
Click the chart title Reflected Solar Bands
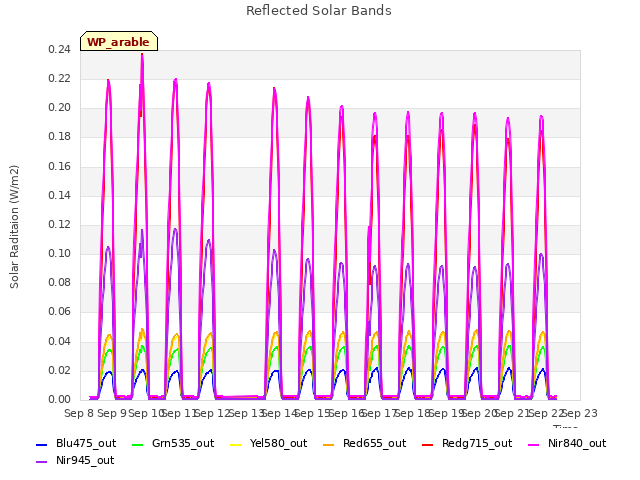click(319, 10)
